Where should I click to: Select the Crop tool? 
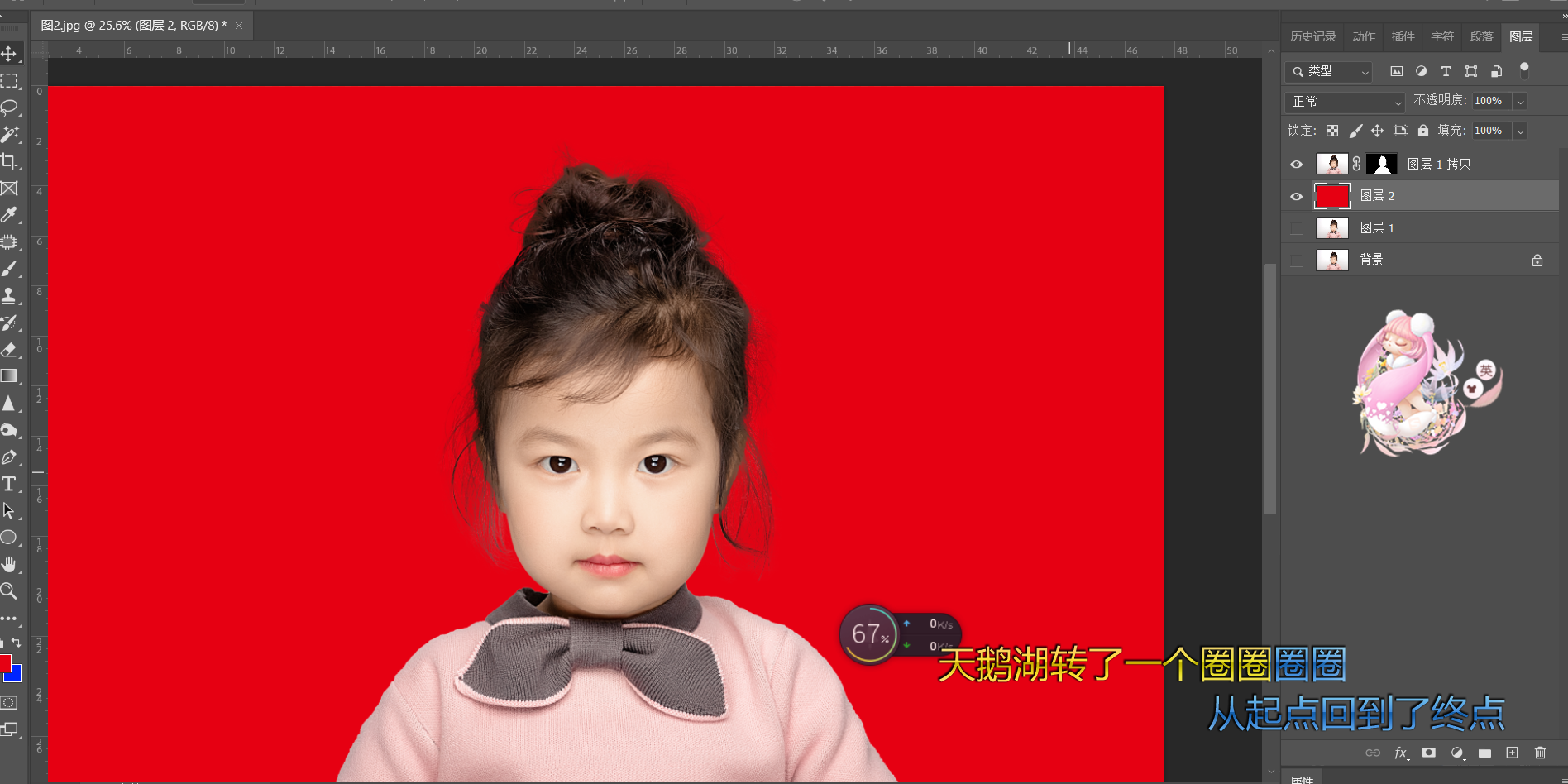[x=11, y=161]
